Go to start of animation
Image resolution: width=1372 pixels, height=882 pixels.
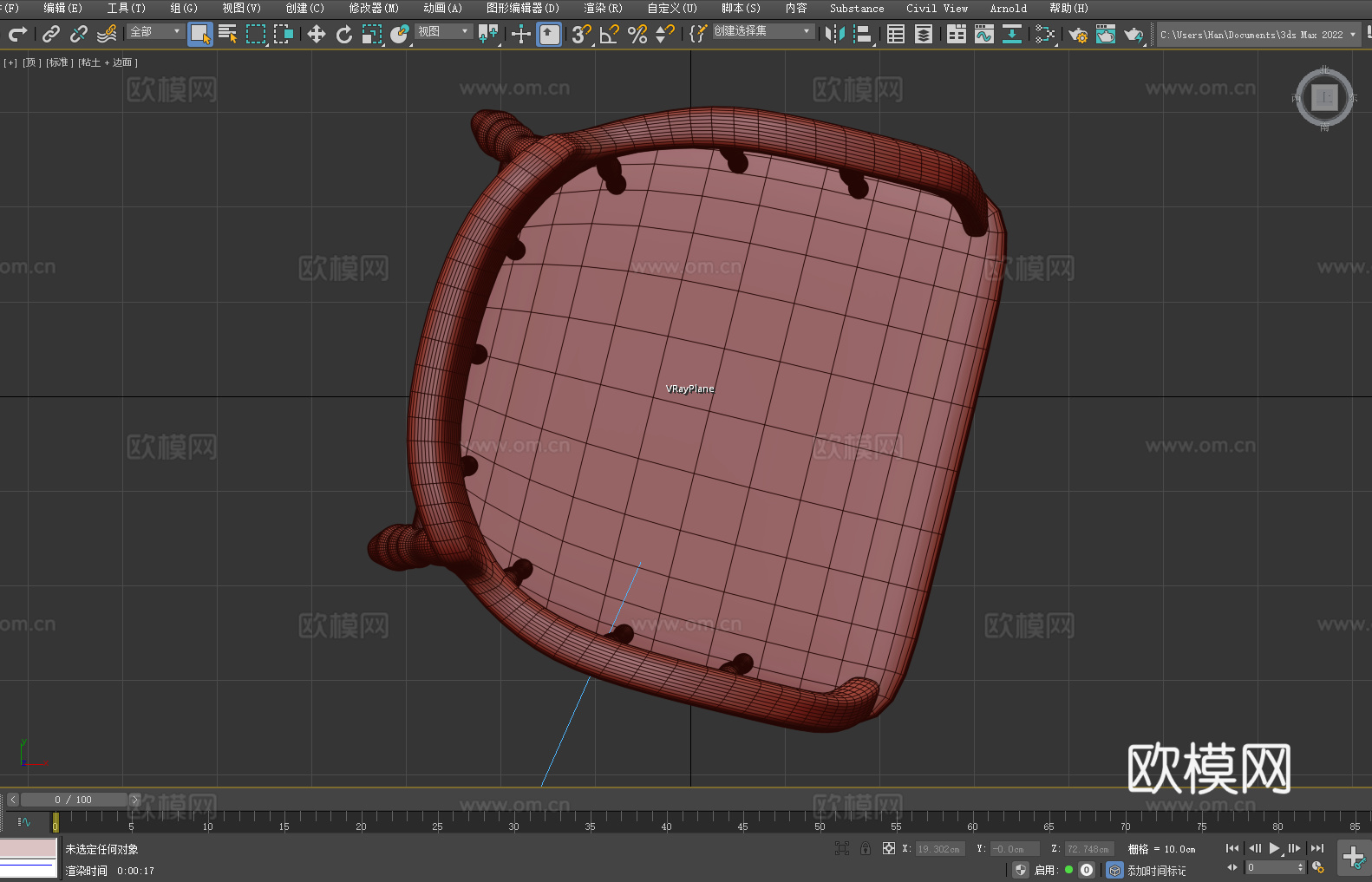pyautogui.click(x=1232, y=848)
